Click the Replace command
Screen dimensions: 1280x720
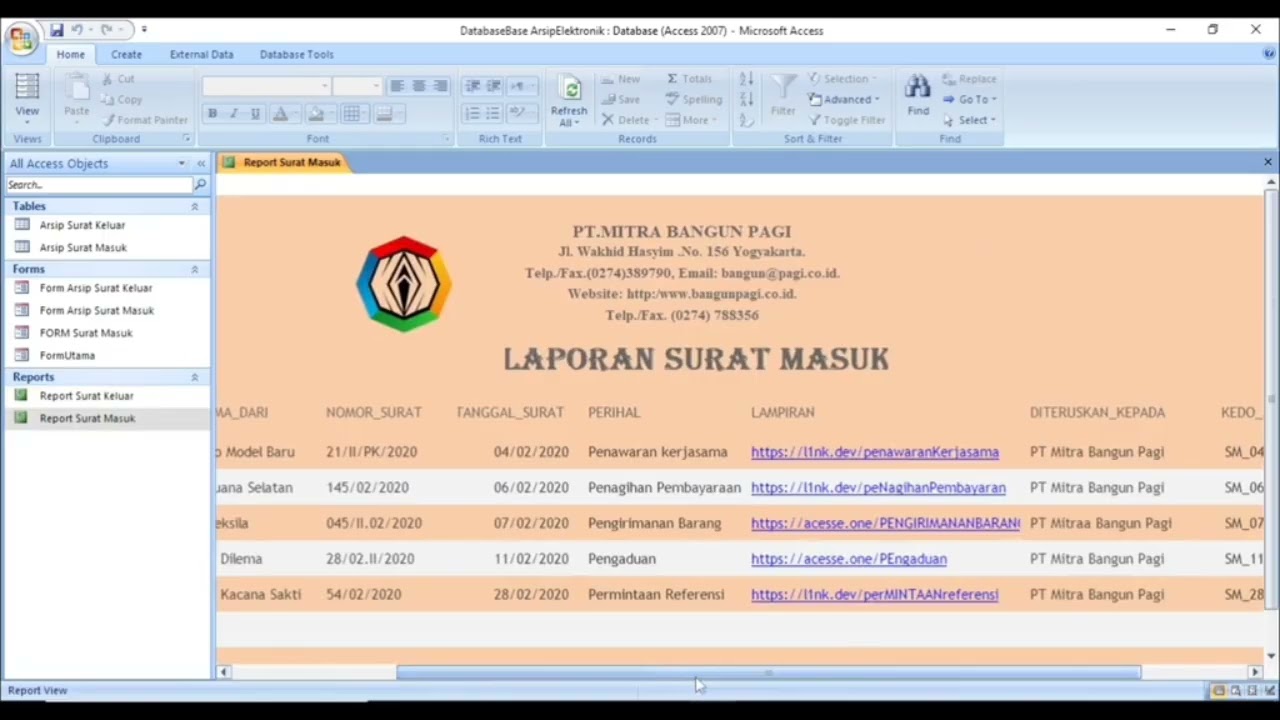pyautogui.click(x=969, y=79)
